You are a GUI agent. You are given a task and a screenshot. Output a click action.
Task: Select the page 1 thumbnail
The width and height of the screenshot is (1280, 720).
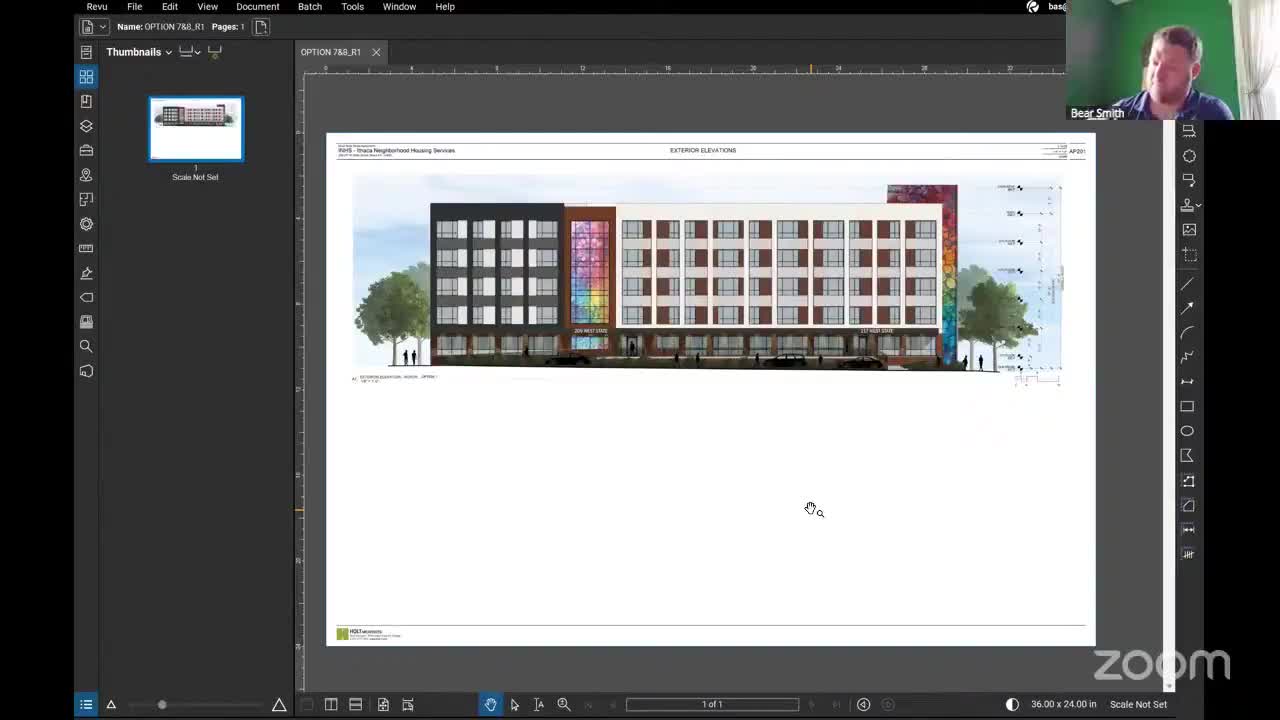click(196, 129)
